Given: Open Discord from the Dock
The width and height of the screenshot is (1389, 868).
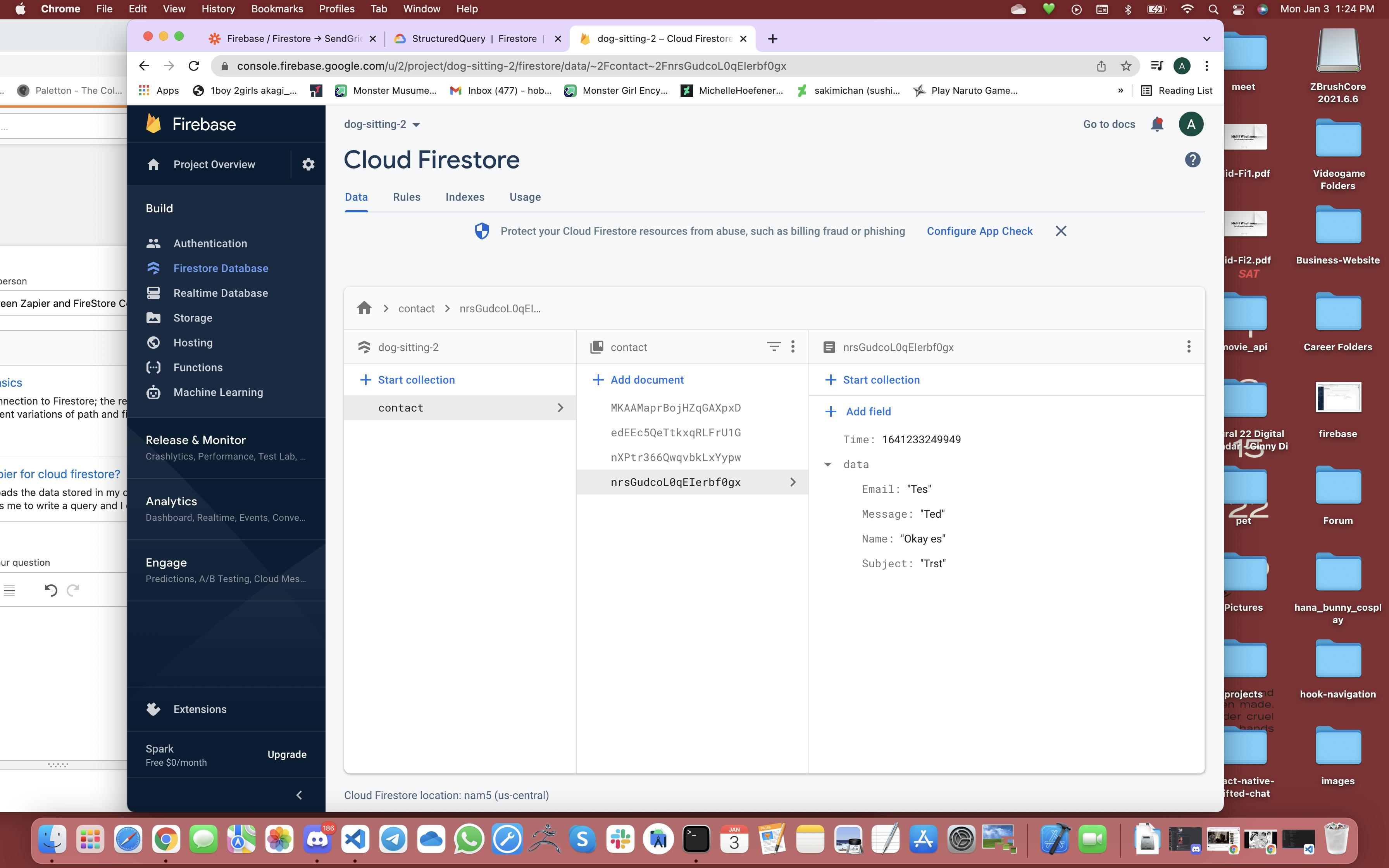Looking at the screenshot, I should coord(317,839).
